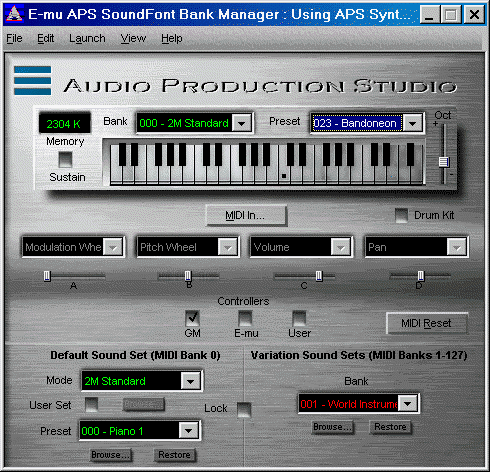Viewport: 490px width, 472px height.
Task: Open the Help menu
Action: (x=172, y=39)
